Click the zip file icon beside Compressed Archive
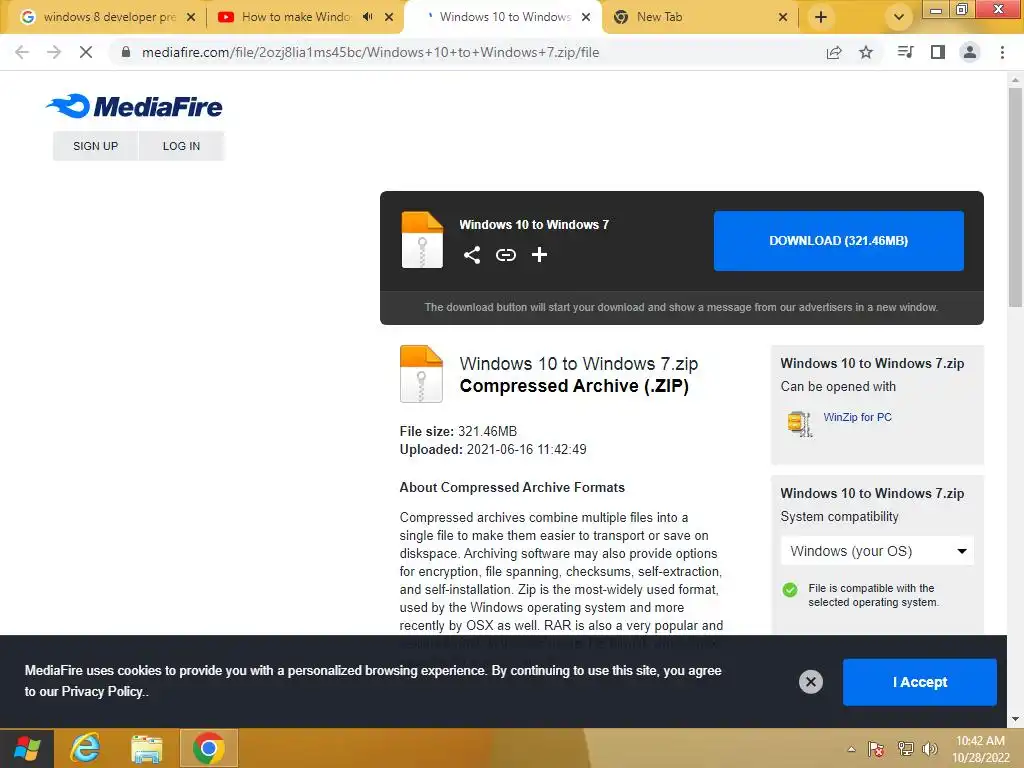Screen dimensions: 1024x768 coord(421,374)
